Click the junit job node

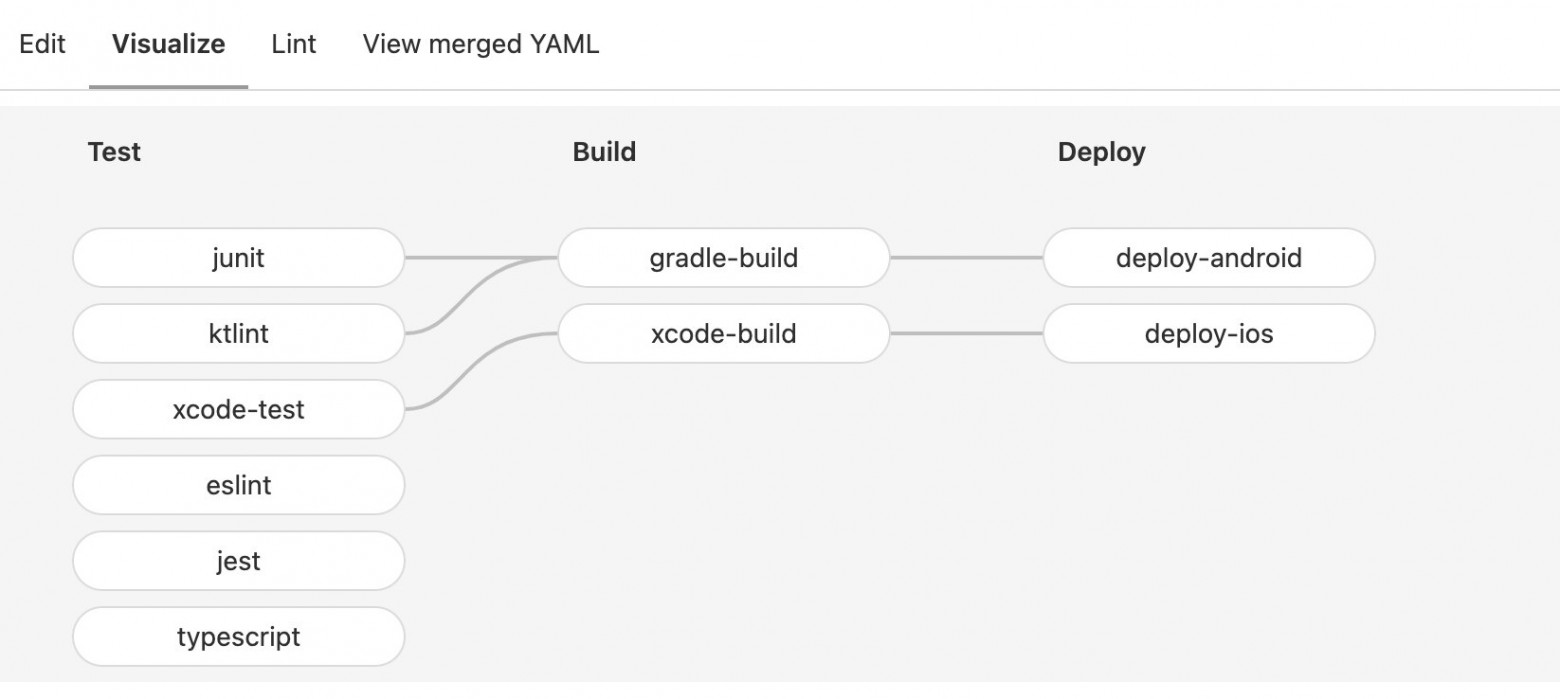238,258
